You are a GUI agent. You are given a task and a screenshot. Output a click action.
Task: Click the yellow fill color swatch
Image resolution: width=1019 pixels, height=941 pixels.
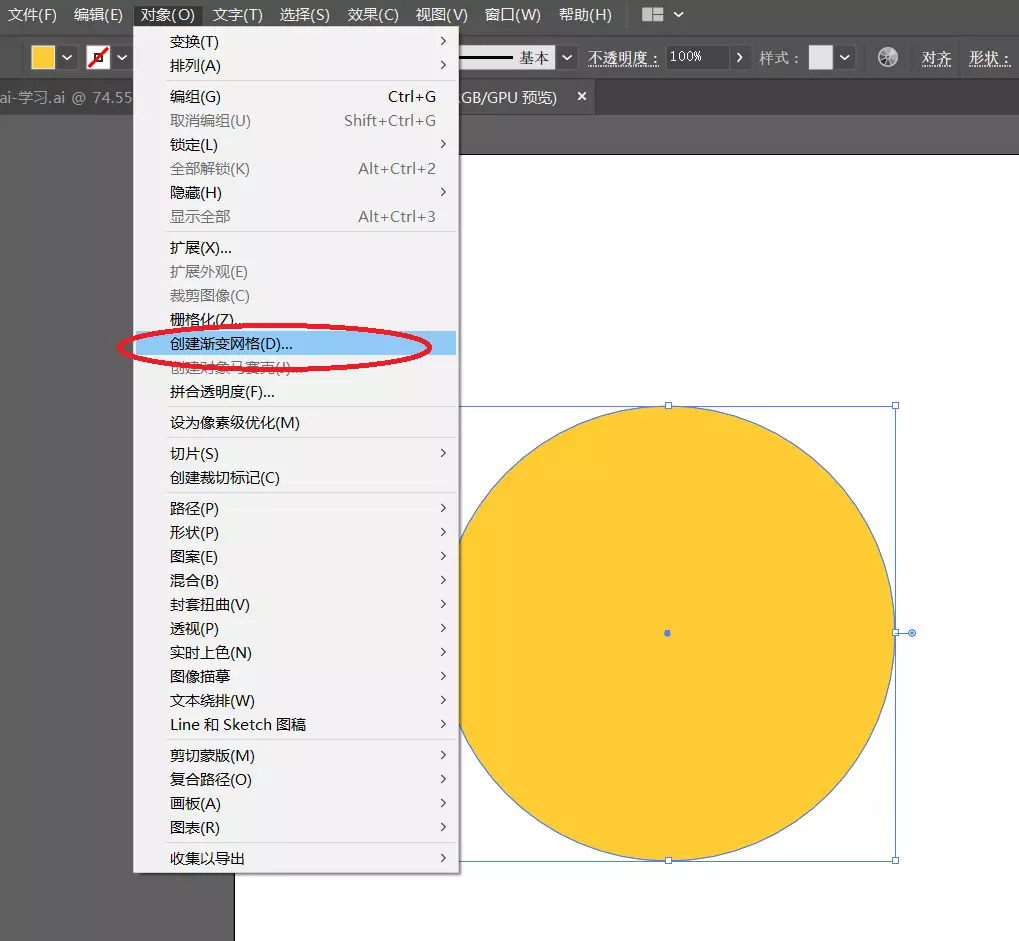click(43, 57)
